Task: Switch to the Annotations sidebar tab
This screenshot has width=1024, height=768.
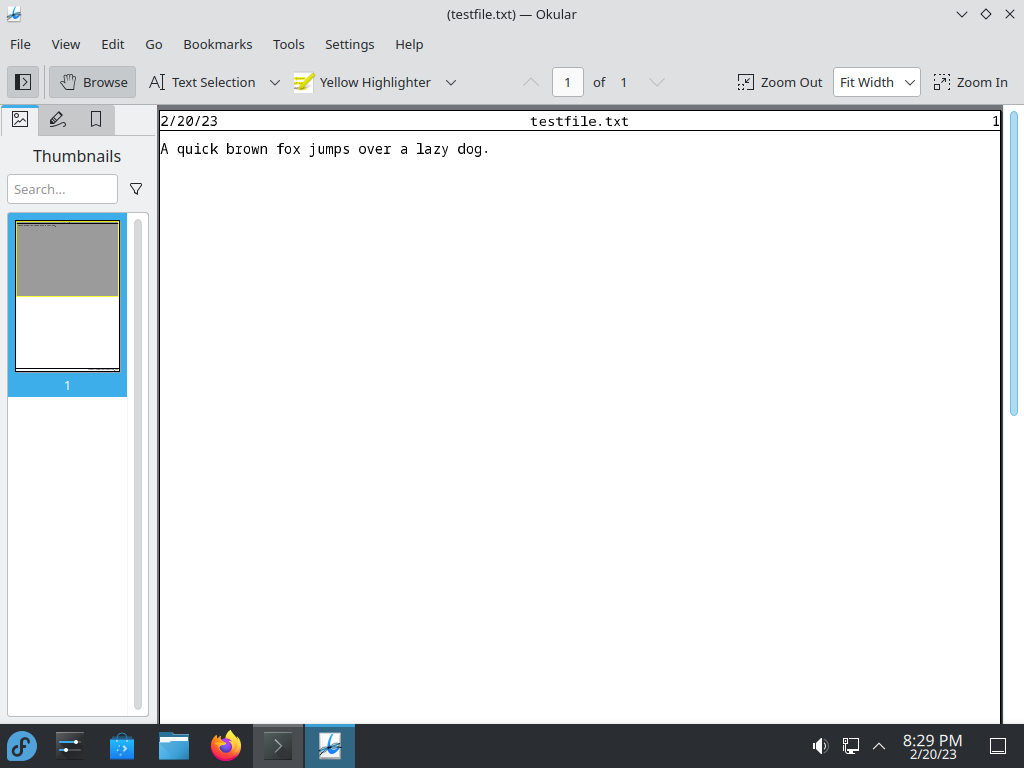Action: [57, 120]
